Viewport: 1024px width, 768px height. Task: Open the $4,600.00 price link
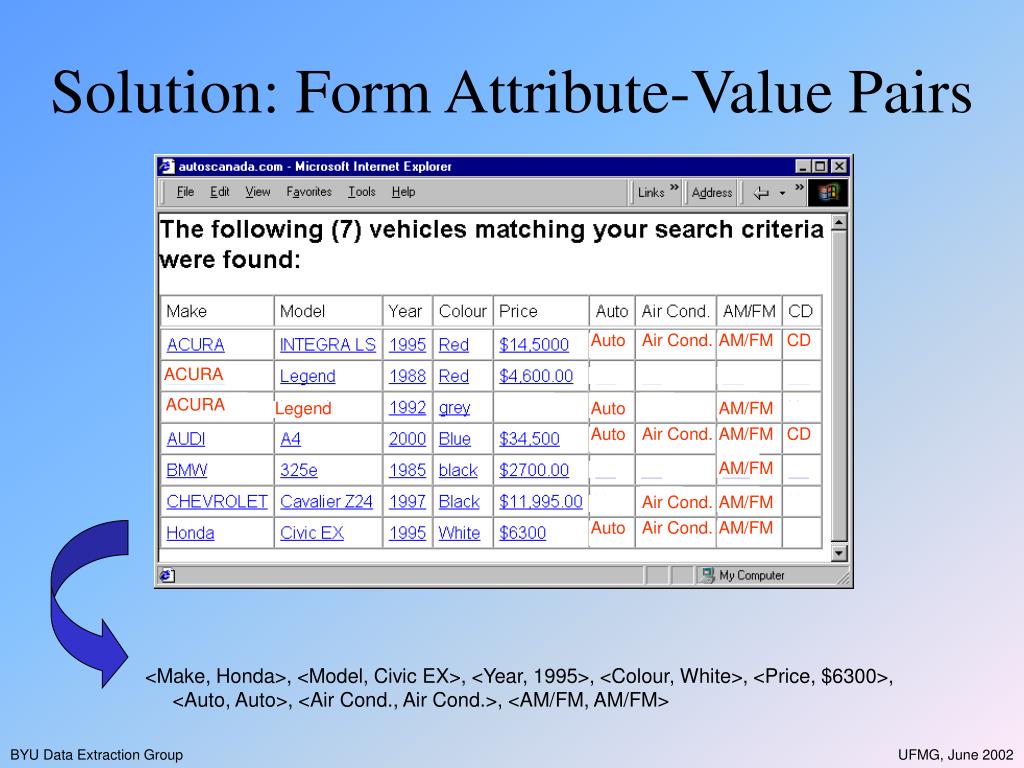(x=536, y=376)
